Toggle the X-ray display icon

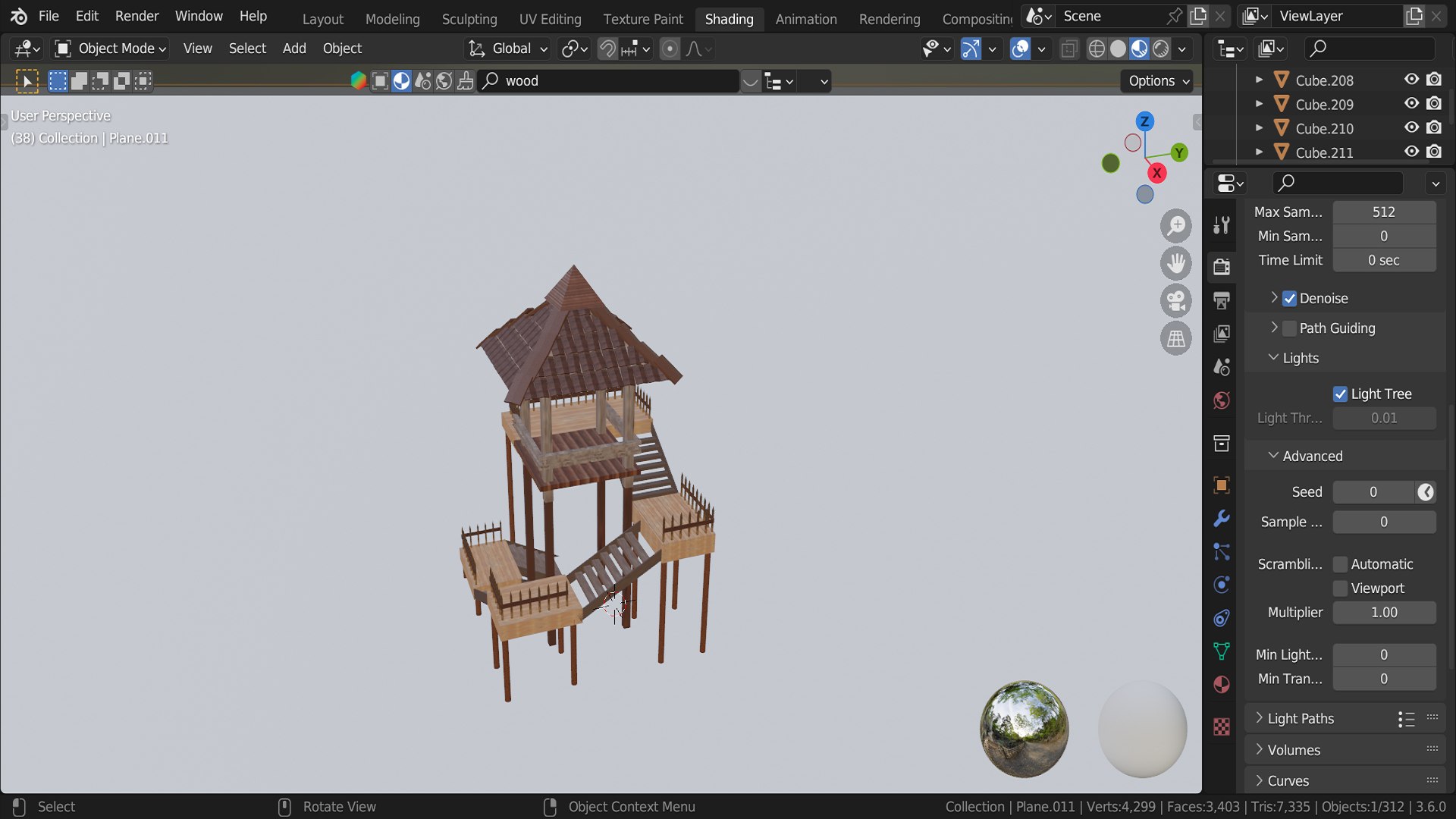click(x=1069, y=49)
